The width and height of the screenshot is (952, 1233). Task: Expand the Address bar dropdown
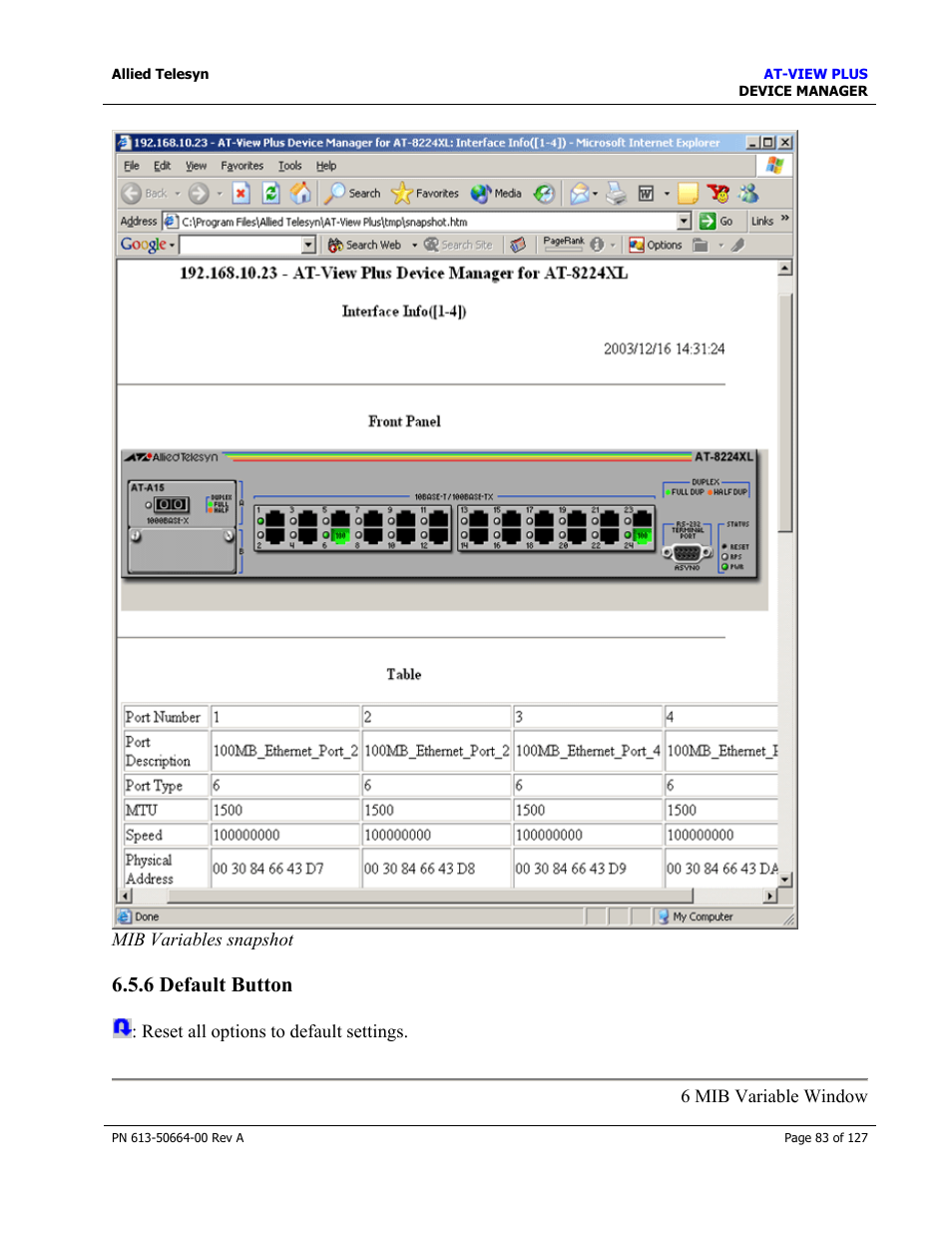click(684, 222)
